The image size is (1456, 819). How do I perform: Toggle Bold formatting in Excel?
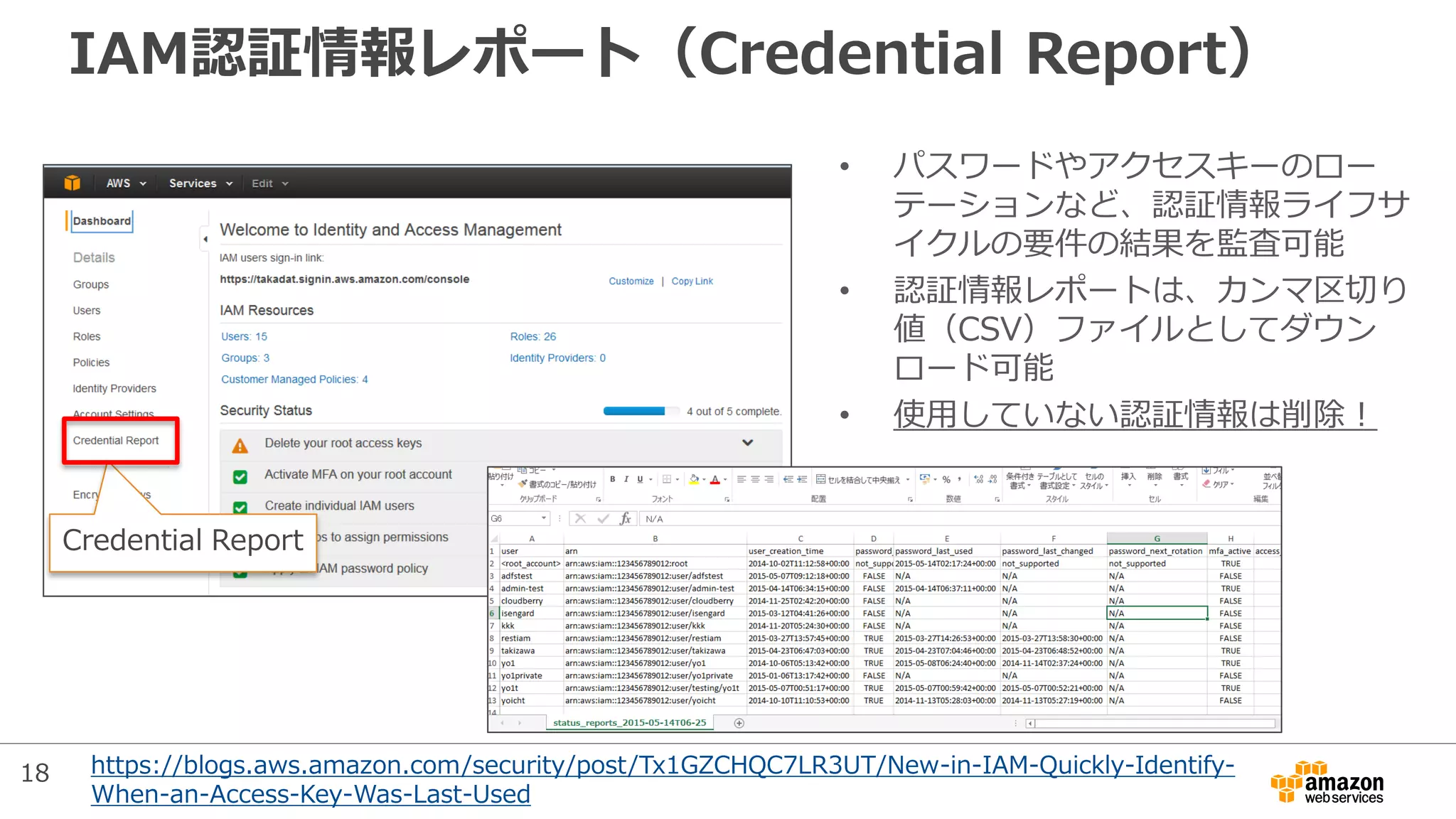612,479
